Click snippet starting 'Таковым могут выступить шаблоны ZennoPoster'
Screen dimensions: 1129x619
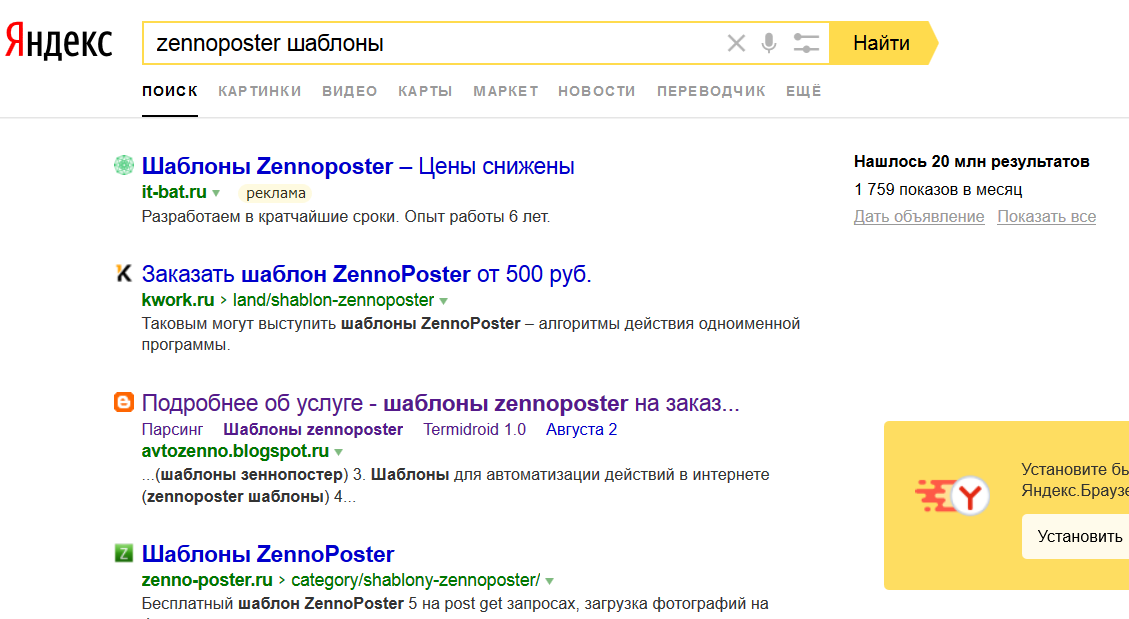(x=471, y=334)
